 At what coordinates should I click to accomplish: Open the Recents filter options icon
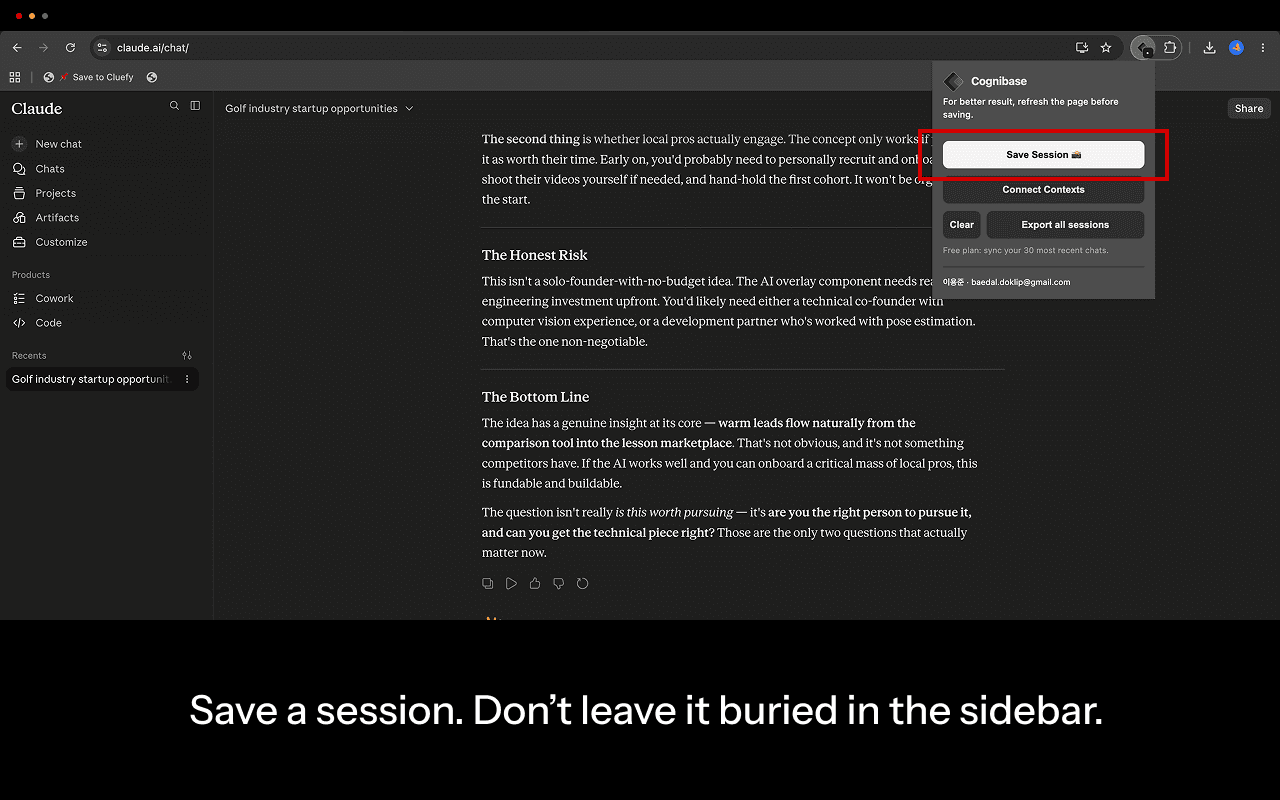click(x=187, y=355)
